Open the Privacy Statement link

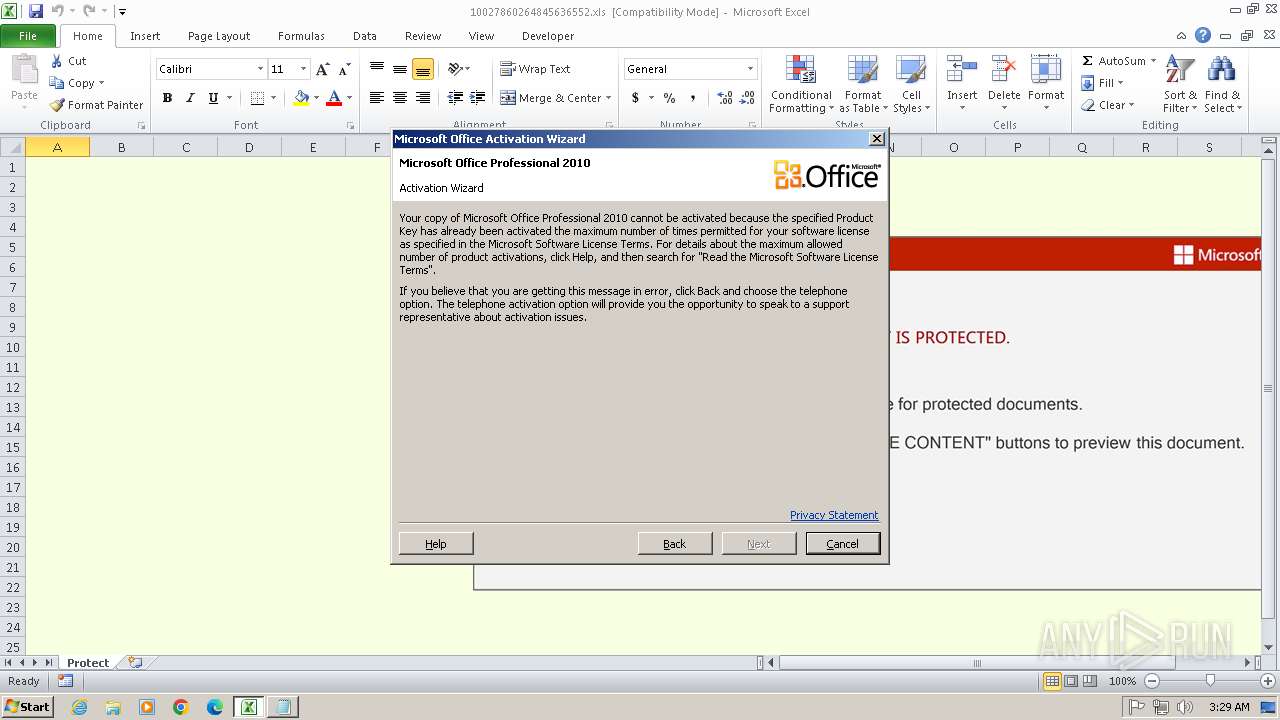pos(834,515)
